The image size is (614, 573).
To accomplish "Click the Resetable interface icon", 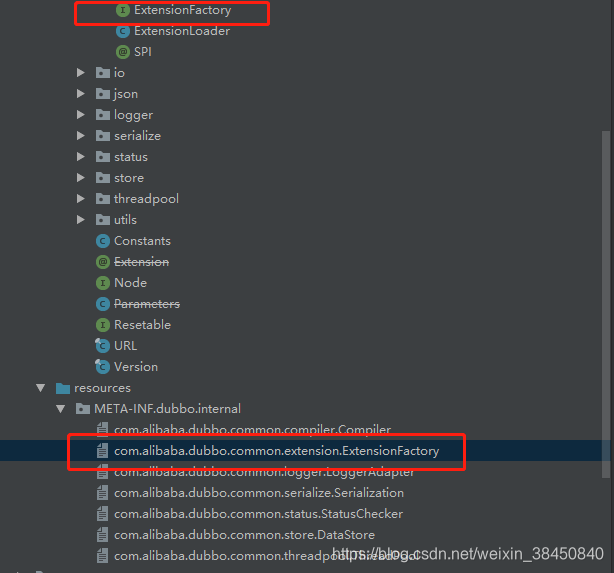I will (103, 325).
